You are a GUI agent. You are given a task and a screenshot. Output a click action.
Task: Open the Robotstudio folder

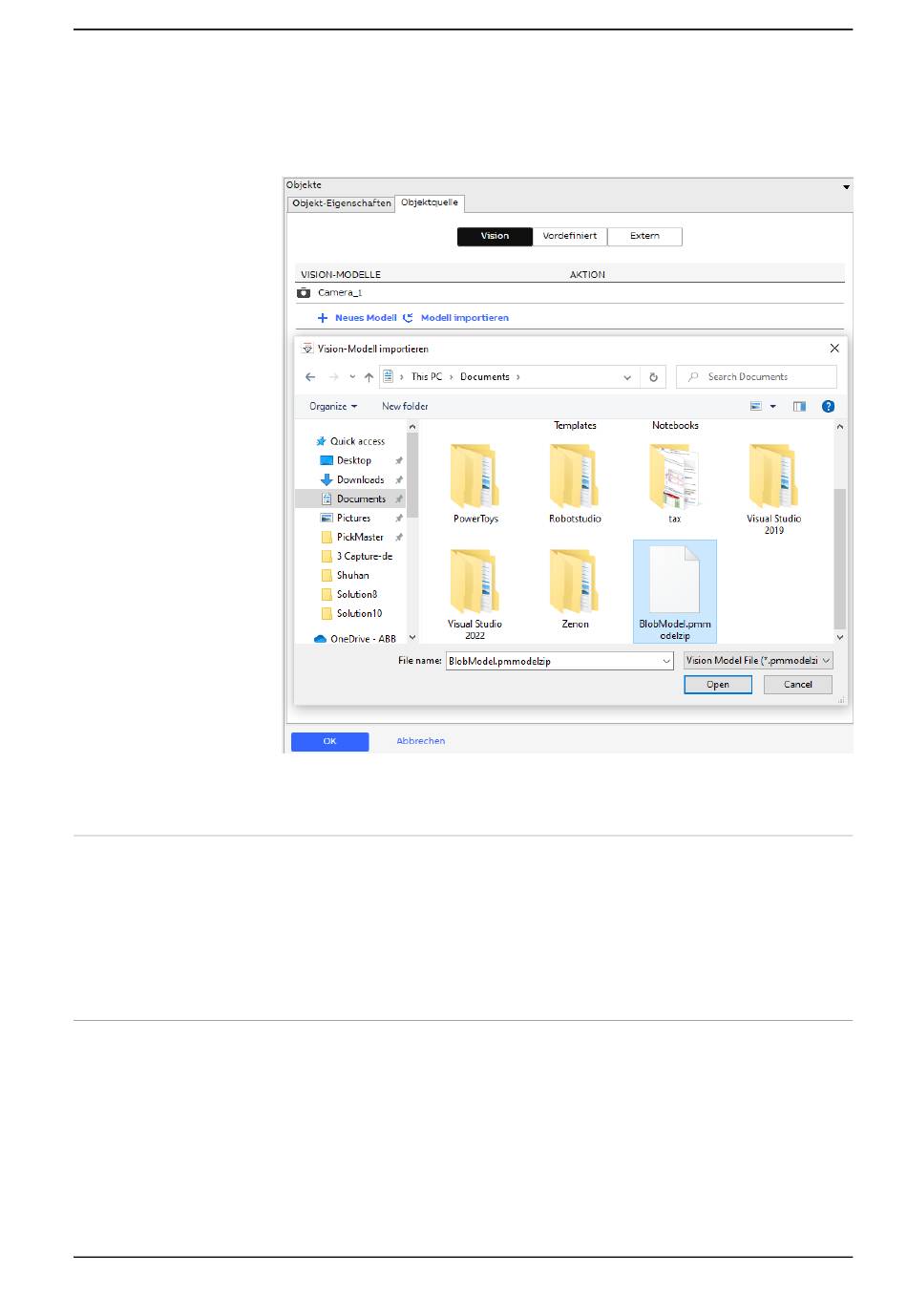pyautogui.click(x=575, y=484)
